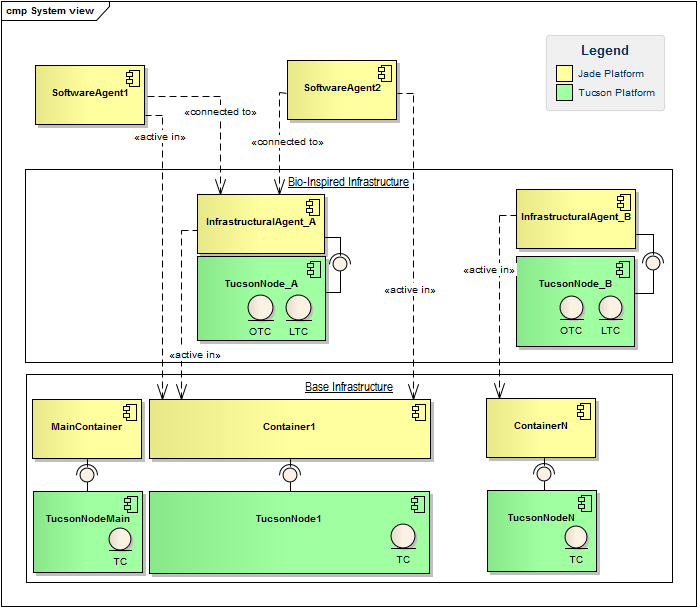
Task: Click the cmp System view frame label
Action: tap(50, 11)
